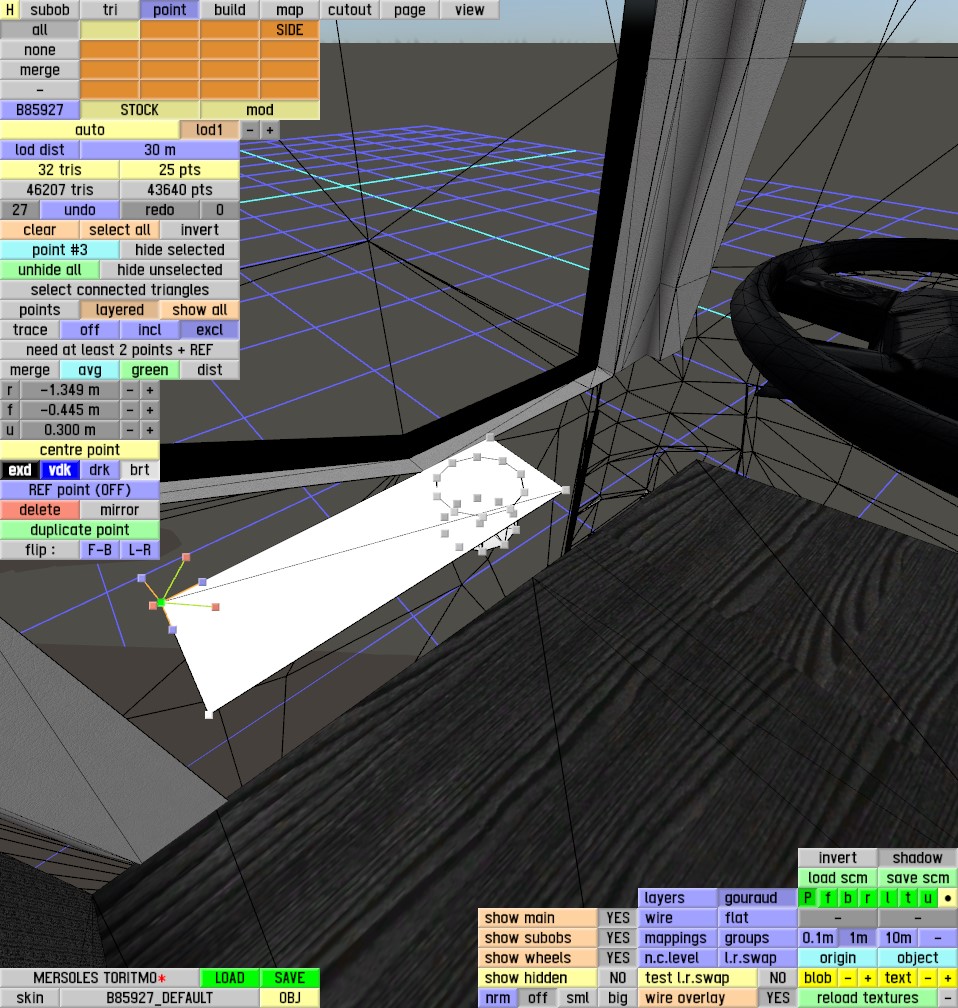This screenshot has height=1008, width=958.
Task: Decrease LOD level with minus
Action: pos(249,130)
